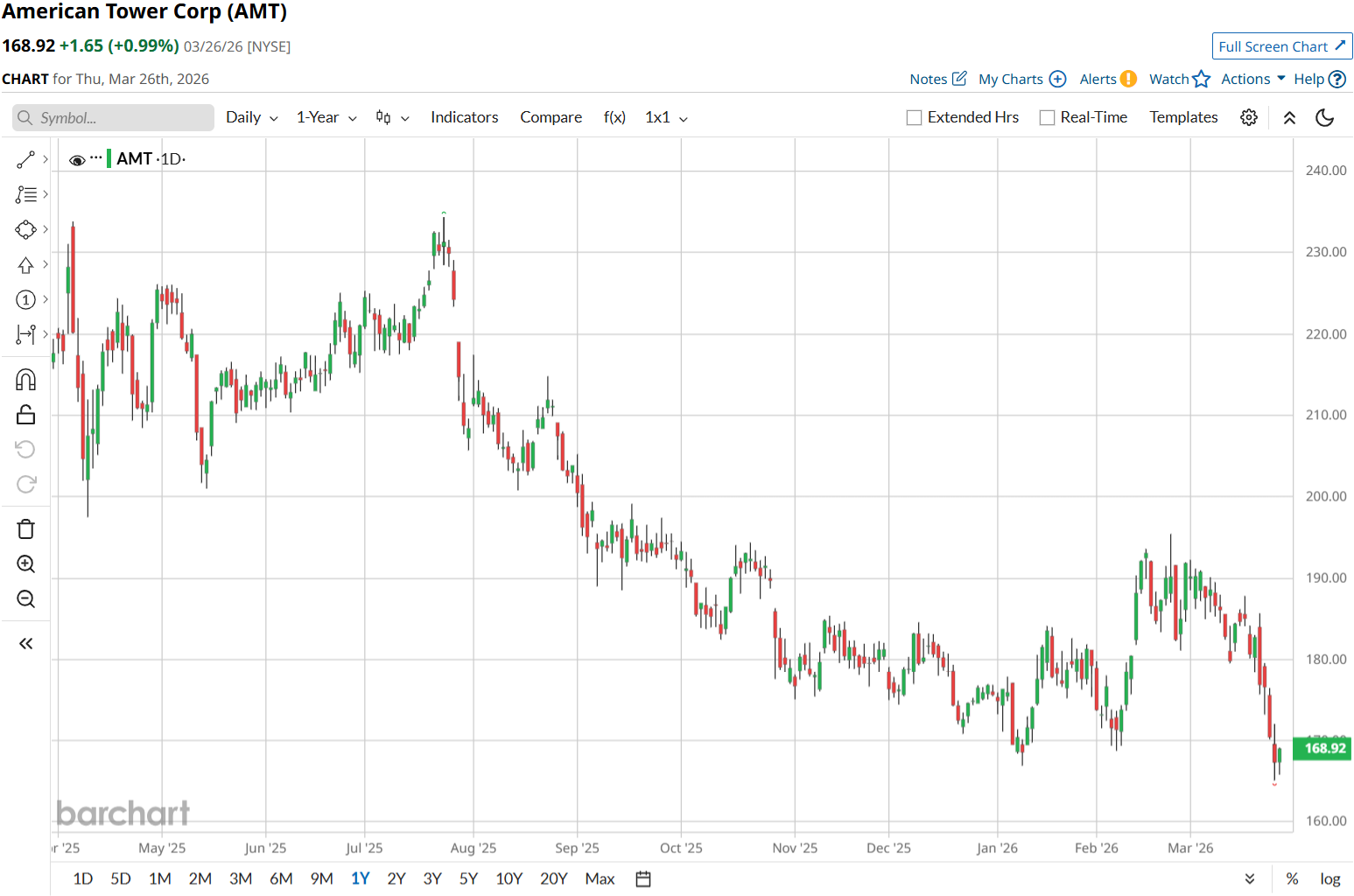Choose the shapes drawing tool
This screenshot has width=1354, height=896.
[25, 229]
